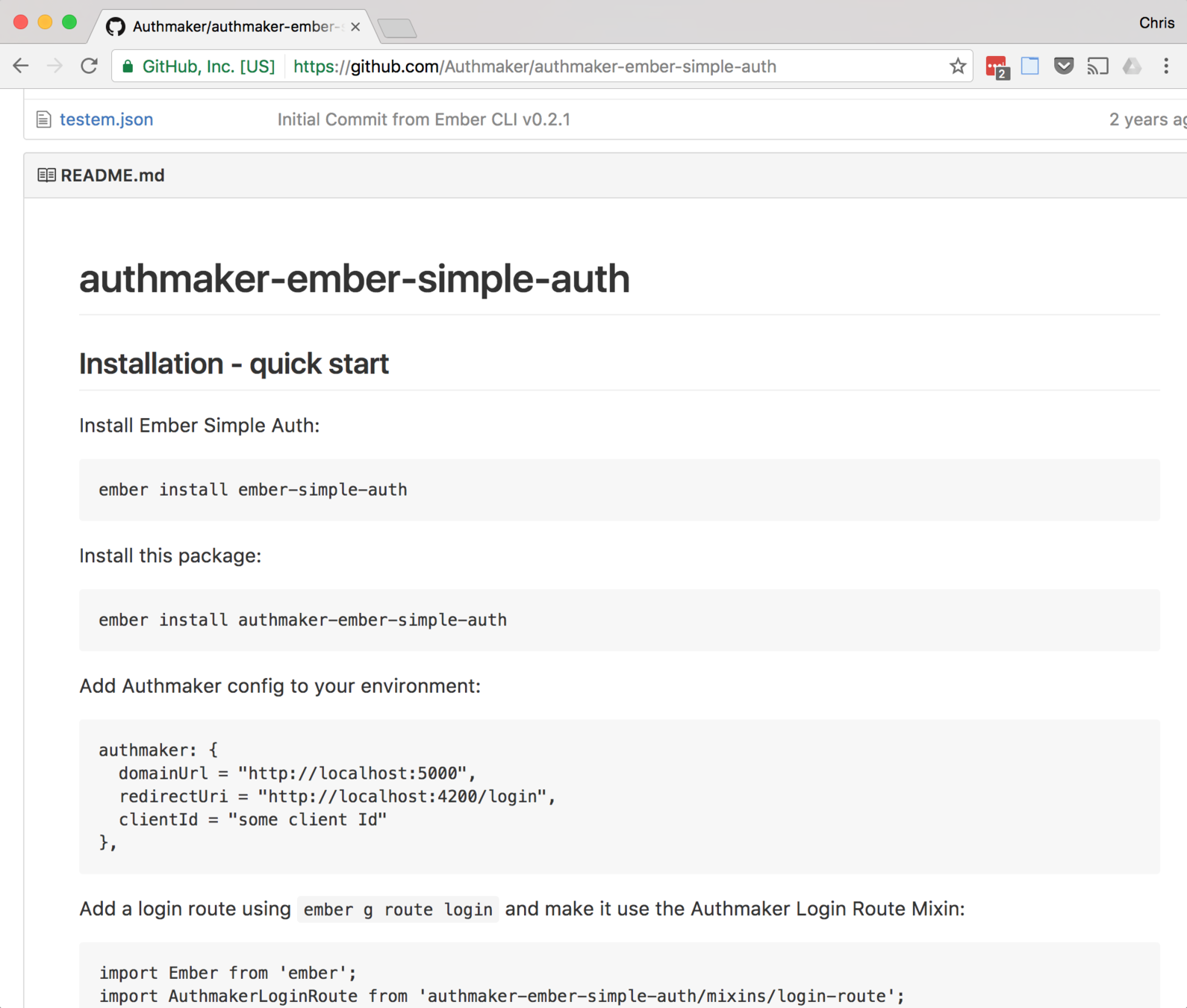This screenshot has width=1187, height=1008.
Task: Click the 'Install this package:' text
Action: pyautogui.click(x=170, y=556)
